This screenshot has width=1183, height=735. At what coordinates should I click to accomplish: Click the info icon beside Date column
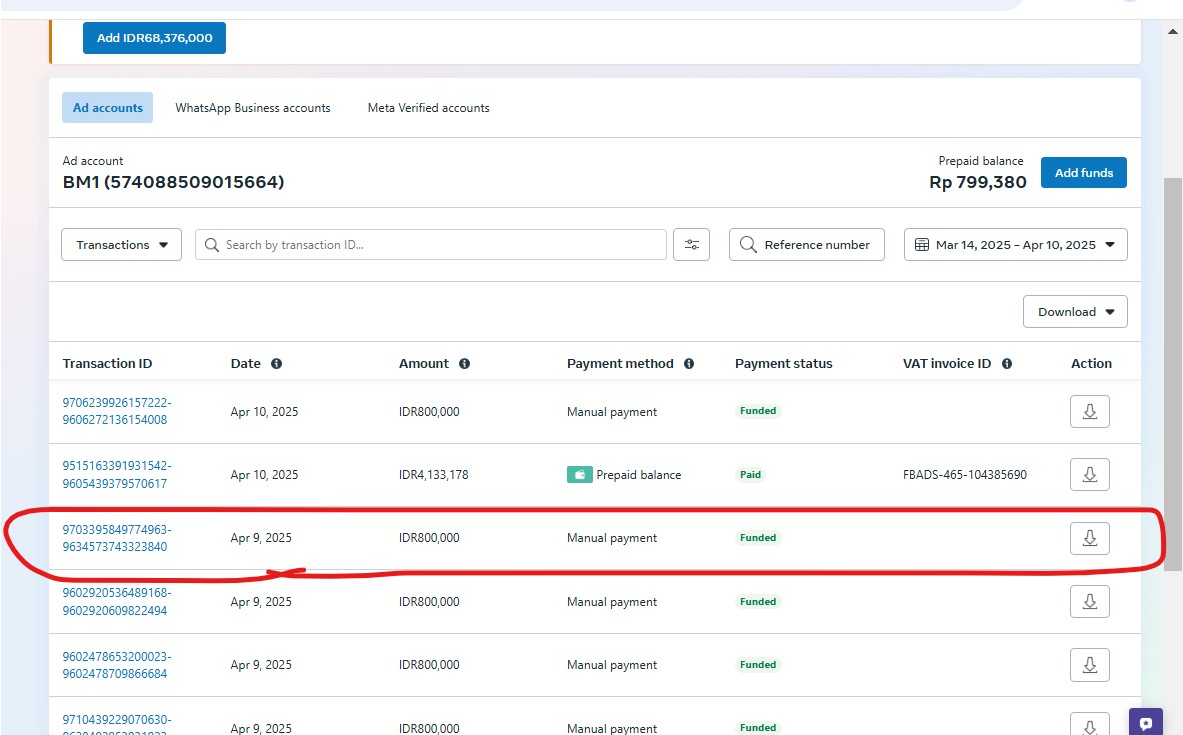pos(276,364)
